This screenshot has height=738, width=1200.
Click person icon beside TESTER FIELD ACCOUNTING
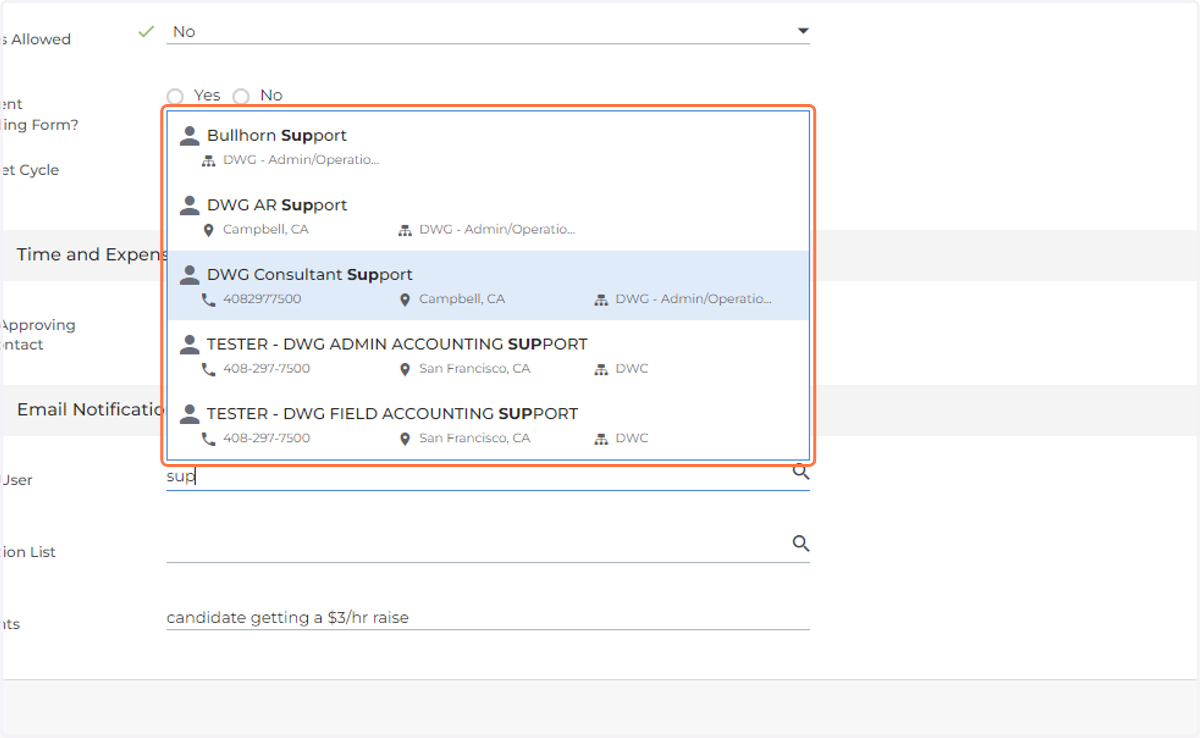tap(189, 414)
